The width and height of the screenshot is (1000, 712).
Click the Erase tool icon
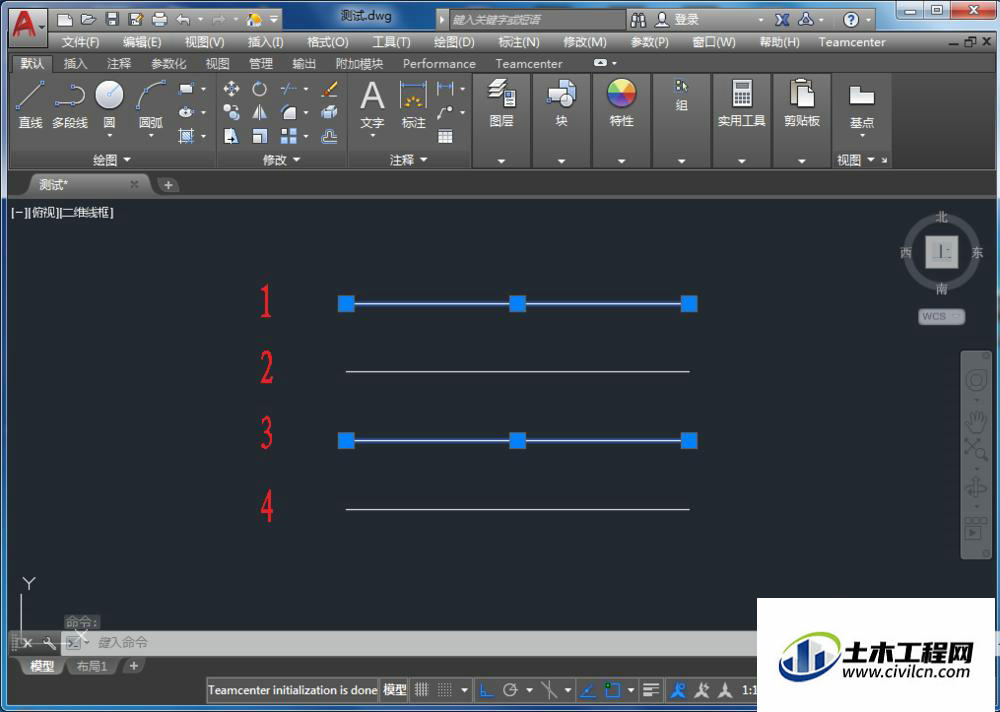coord(329,89)
